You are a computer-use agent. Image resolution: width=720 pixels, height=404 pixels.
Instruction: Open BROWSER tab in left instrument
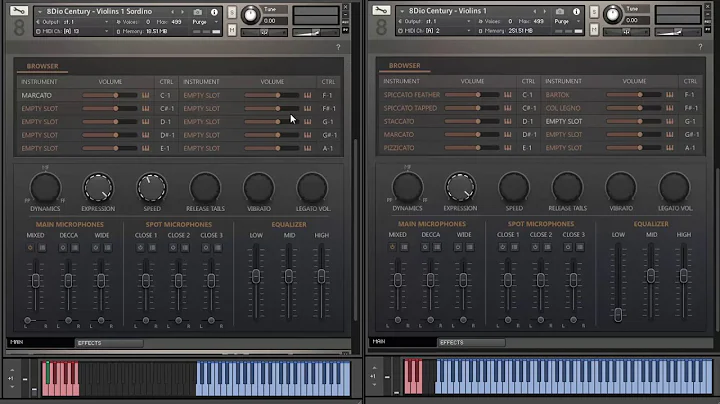(x=42, y=66)
